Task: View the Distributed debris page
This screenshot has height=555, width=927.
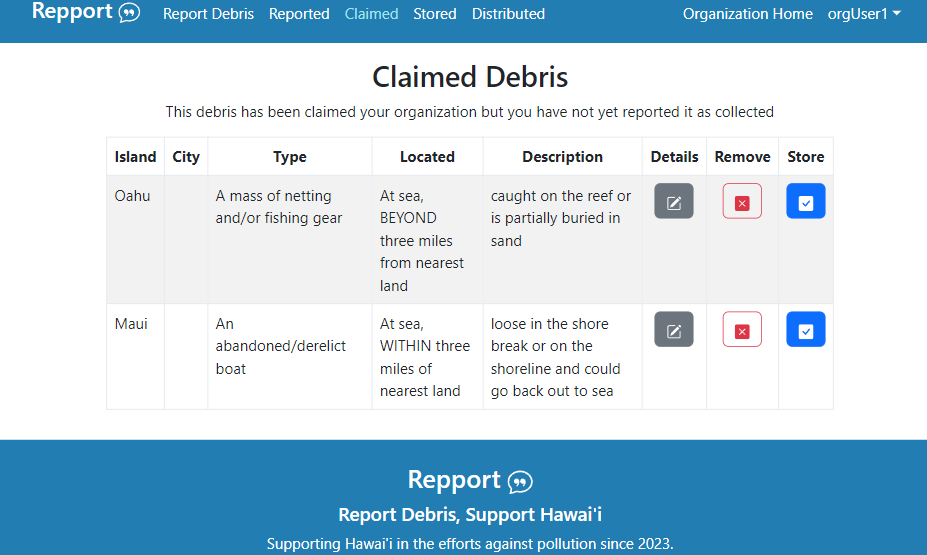Action: [x=508, y=14]
